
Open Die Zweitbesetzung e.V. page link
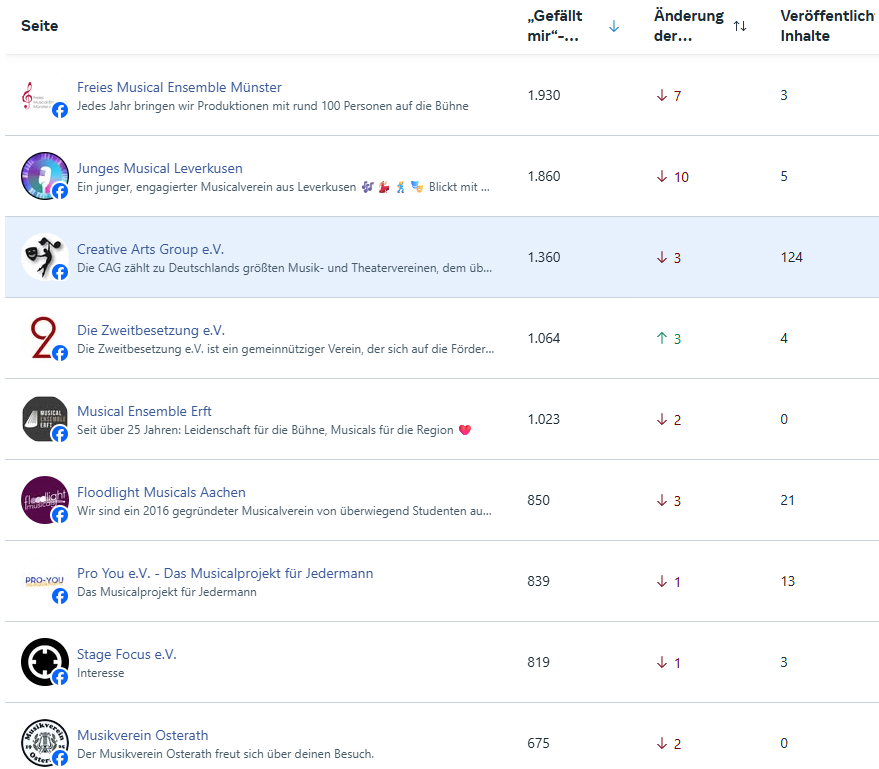(151, 330)
